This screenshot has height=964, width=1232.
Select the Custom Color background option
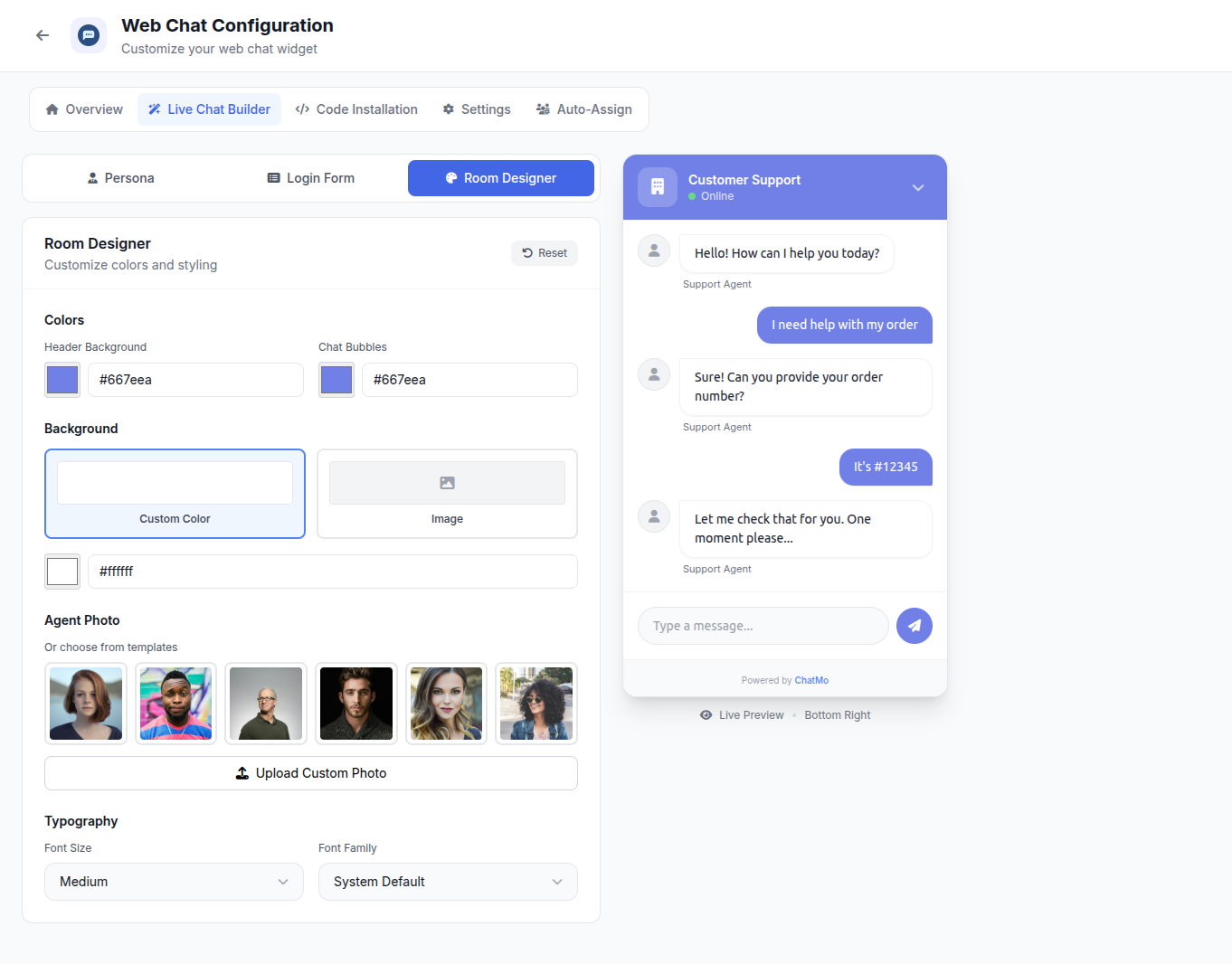(x=175, y=494)
